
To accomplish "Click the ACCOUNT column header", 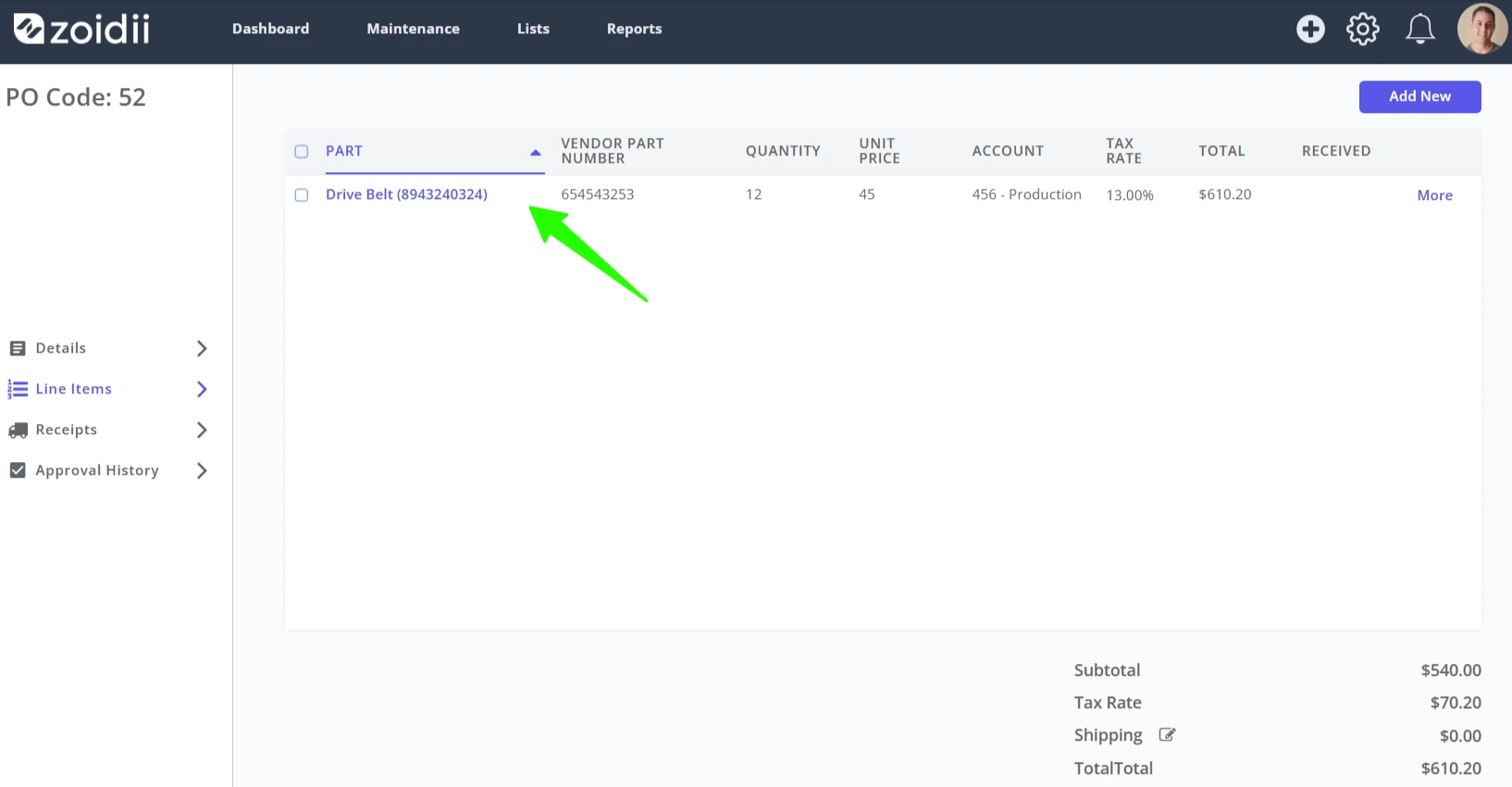I will click(x=1008, y=151).
